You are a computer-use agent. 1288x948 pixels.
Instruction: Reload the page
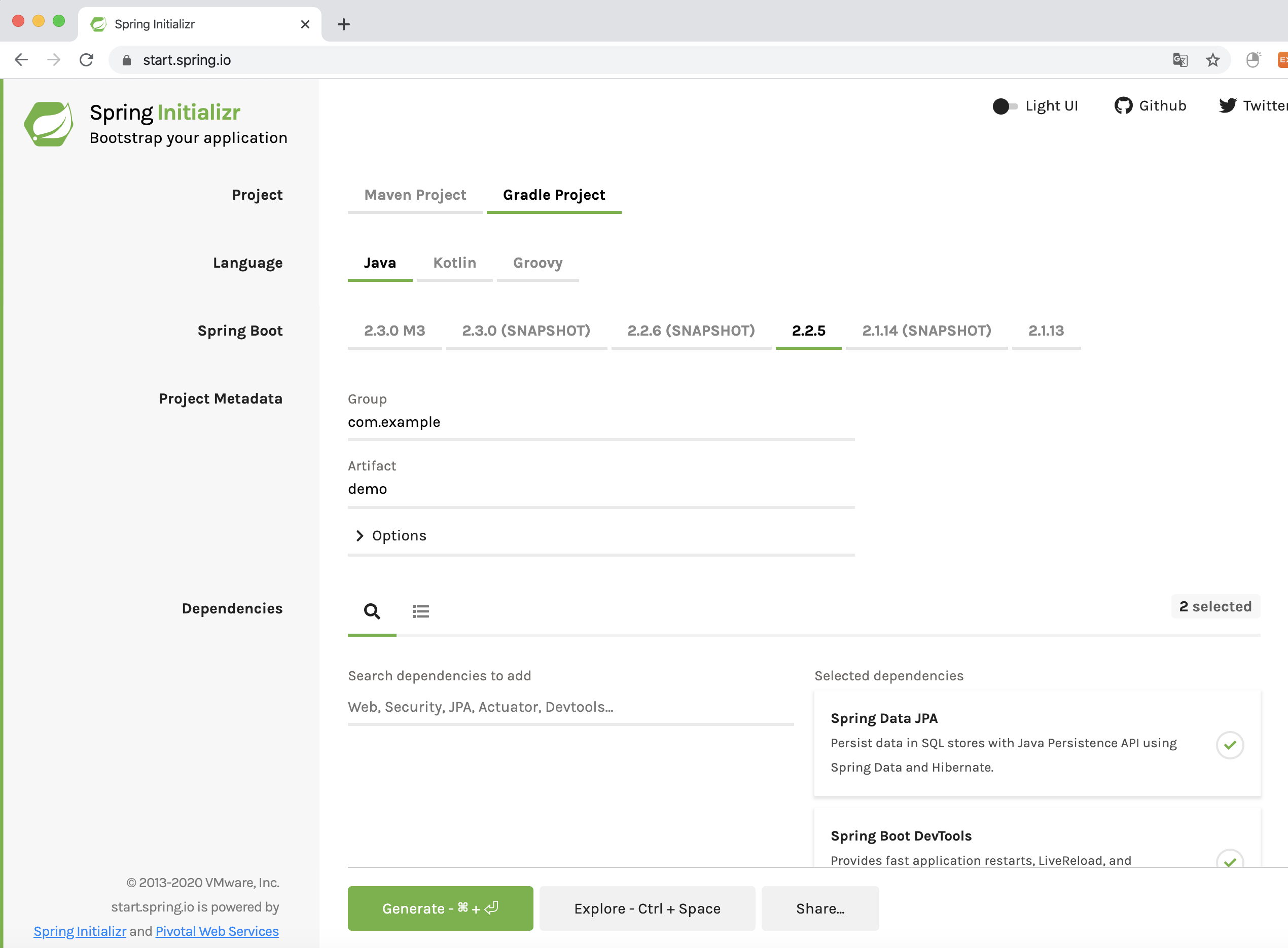[87, 60]
